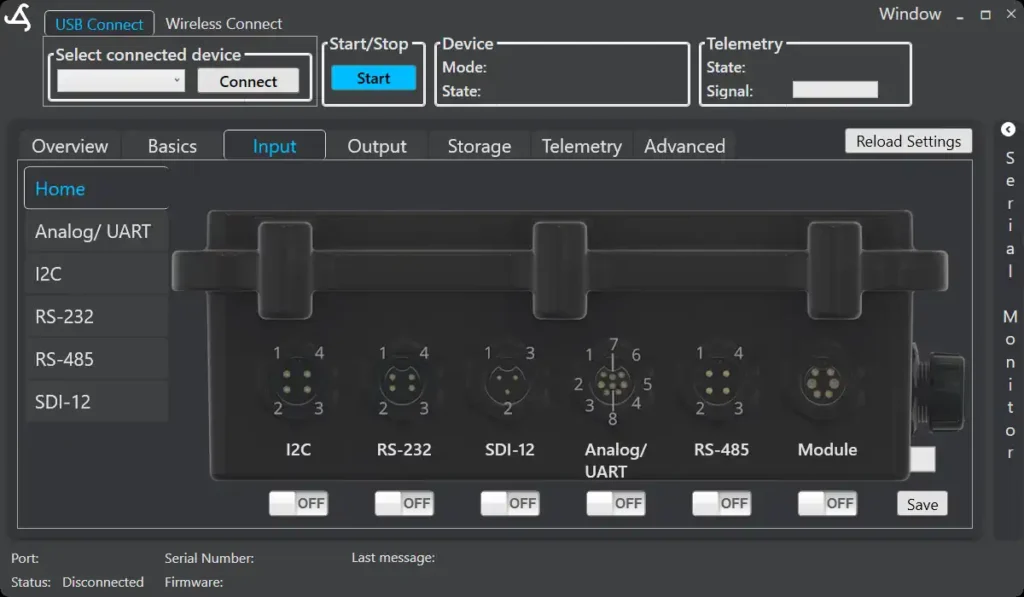Viewport: 1024px width, 597px height.
Task: Toggle the Module port switch
Action: pos(827,503)
